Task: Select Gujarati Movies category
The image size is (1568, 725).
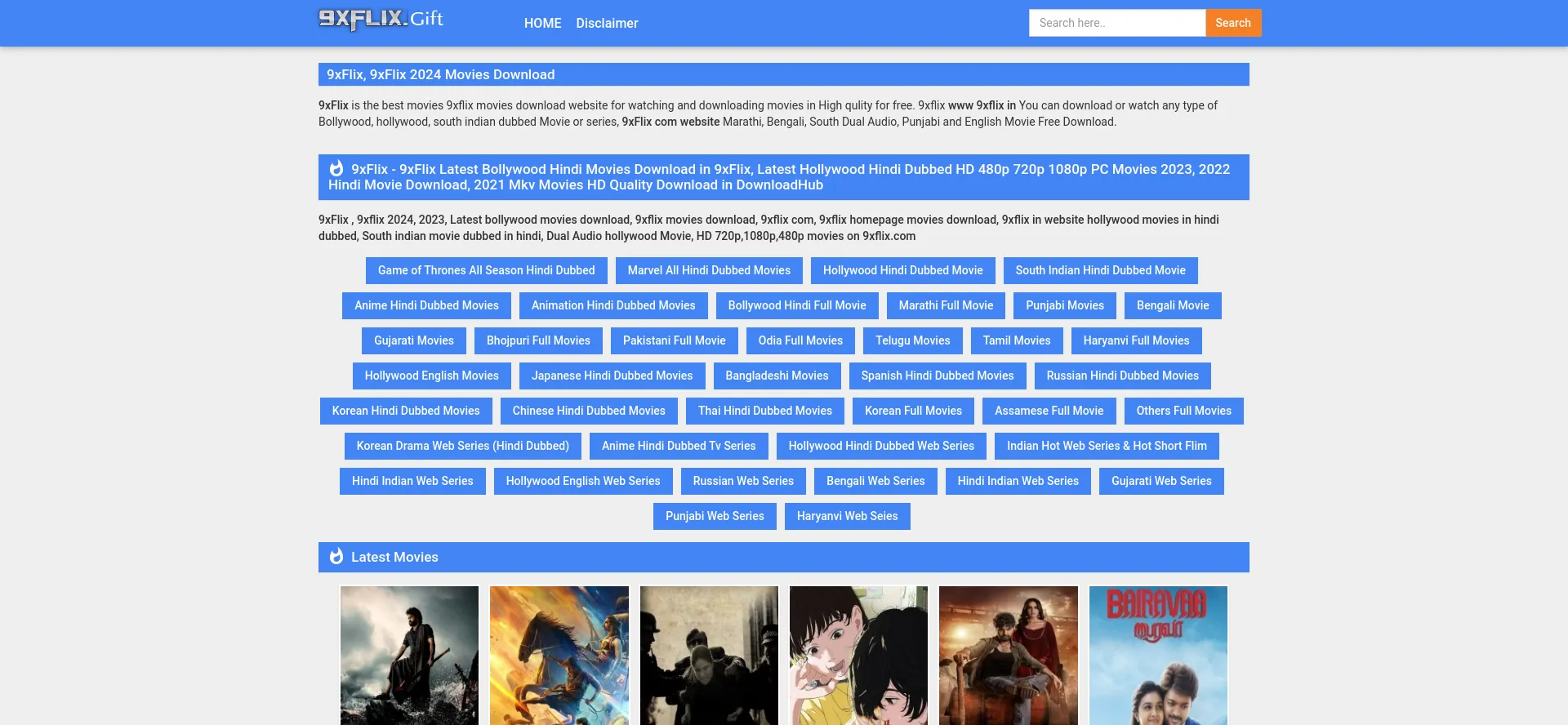Action: tap(414, 340)
